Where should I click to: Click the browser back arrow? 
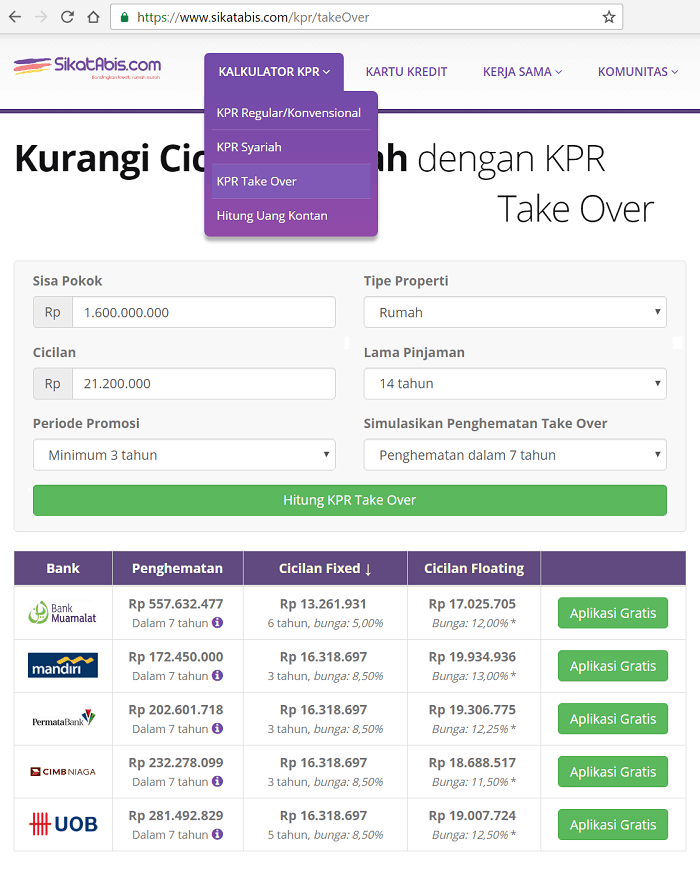pyautogui.click(x=15, y=17)
